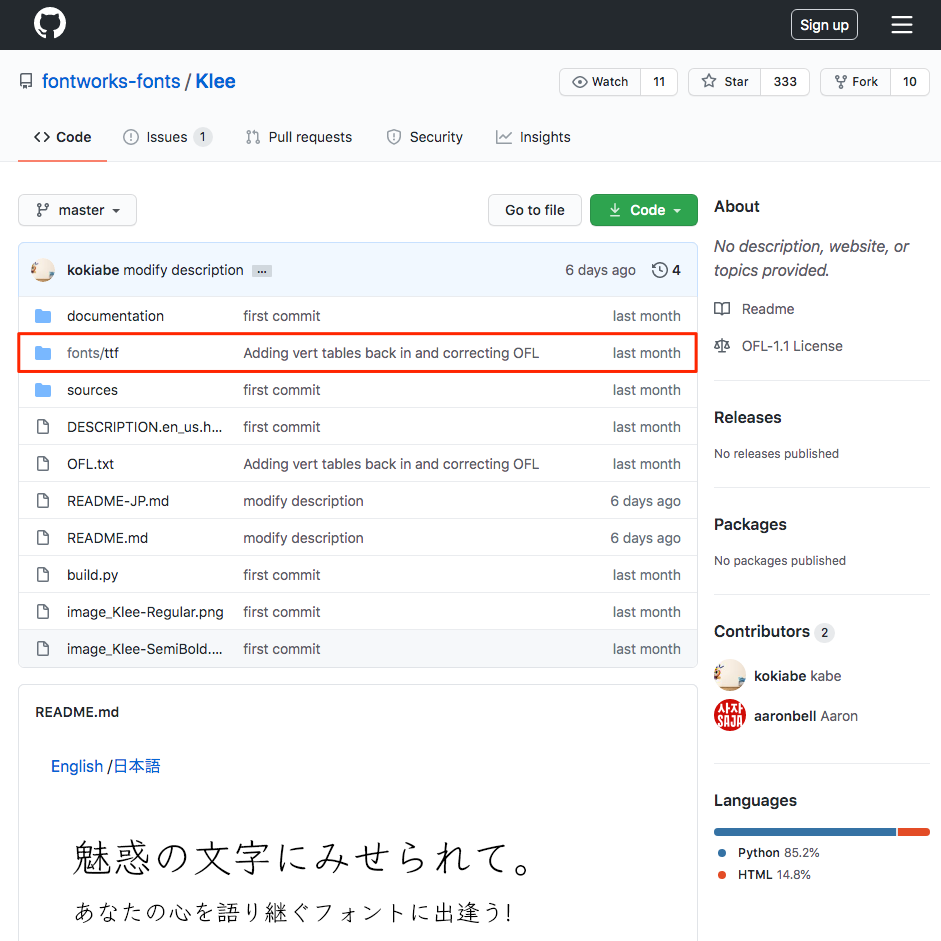Screen dimensions: 941x941
Task: Click the Star icon
Action: click(x=709, y=81)
